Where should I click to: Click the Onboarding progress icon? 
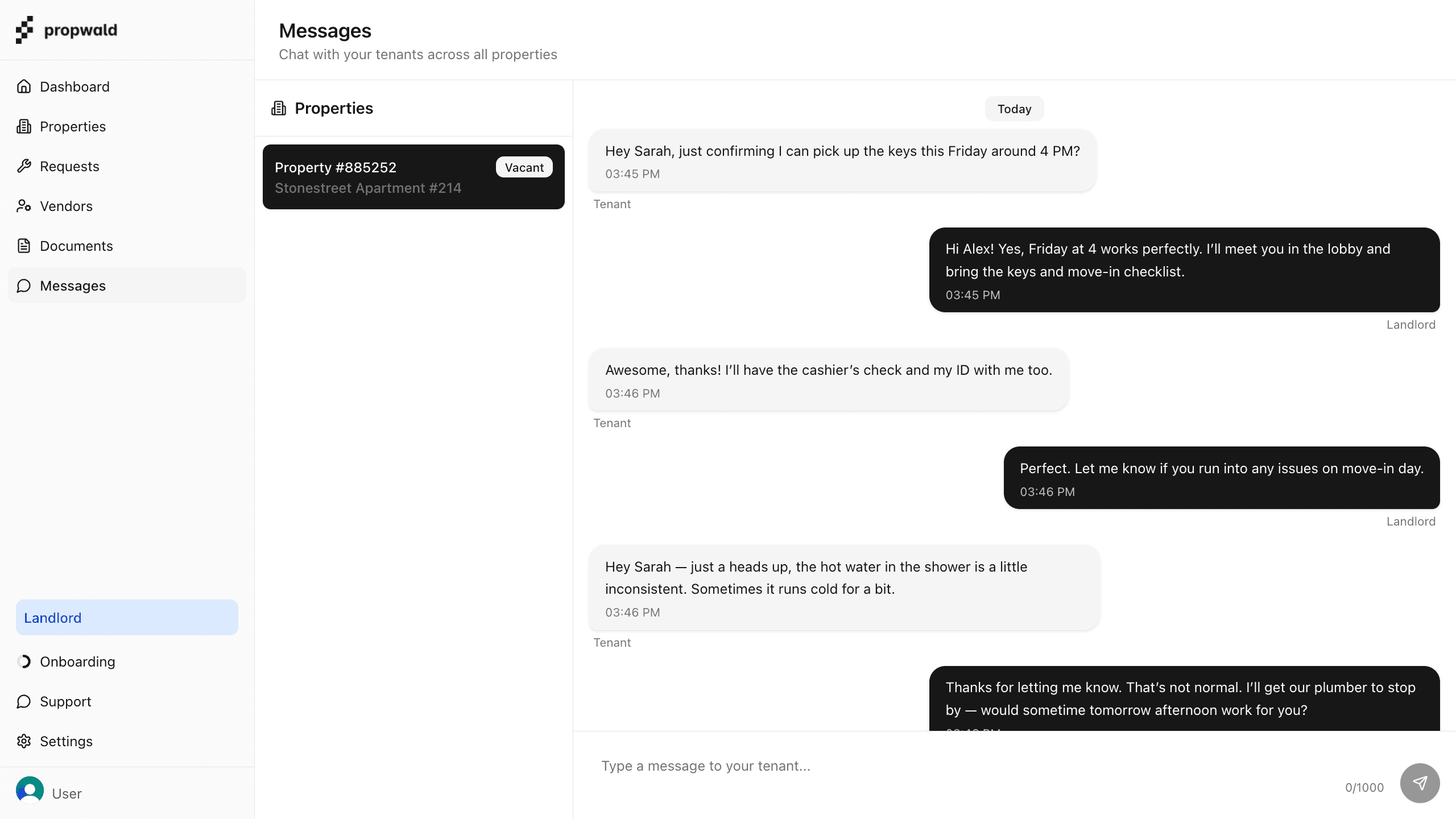[x=24, y=661]
